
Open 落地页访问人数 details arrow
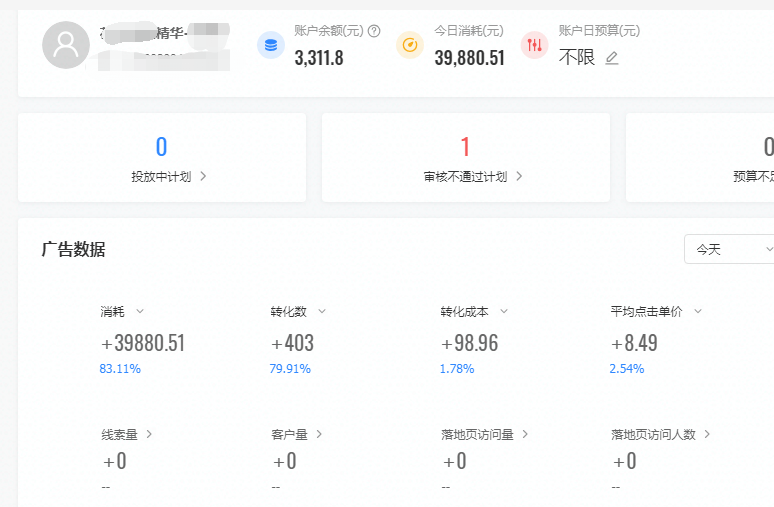[706, 434]
